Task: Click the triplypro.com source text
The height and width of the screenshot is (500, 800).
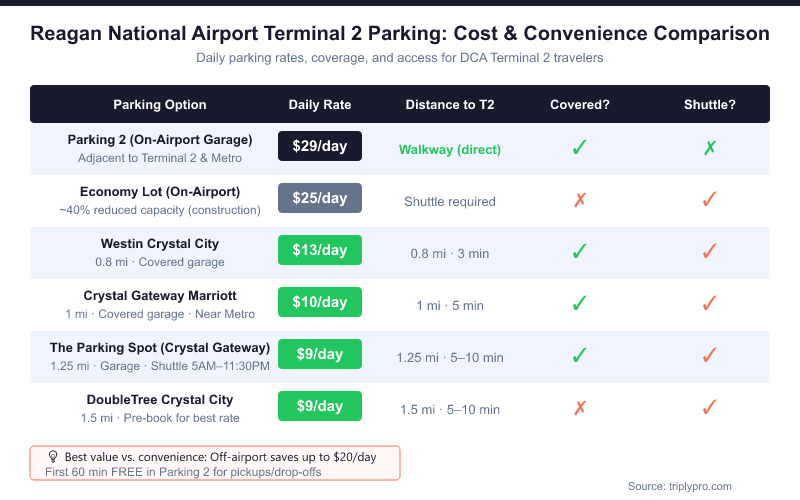Action: coord(679,486)
